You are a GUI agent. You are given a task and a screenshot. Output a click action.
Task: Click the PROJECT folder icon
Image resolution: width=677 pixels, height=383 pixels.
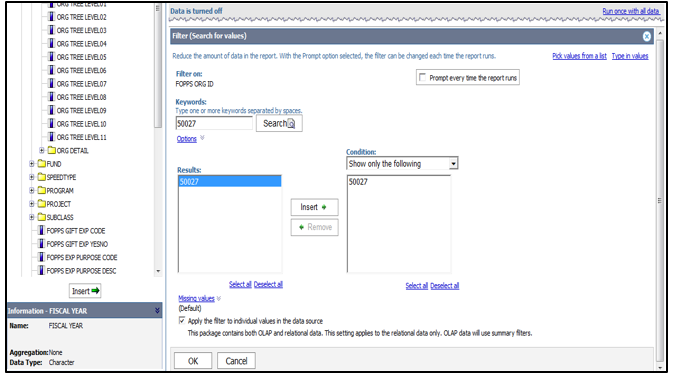coord(41,204)
